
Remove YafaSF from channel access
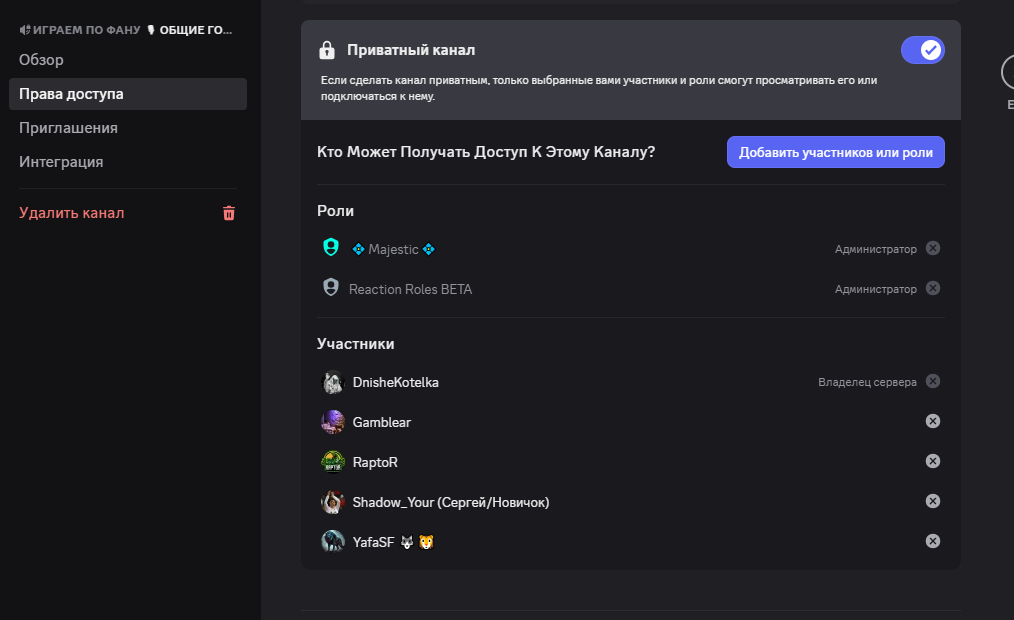[x=933, y=542]
